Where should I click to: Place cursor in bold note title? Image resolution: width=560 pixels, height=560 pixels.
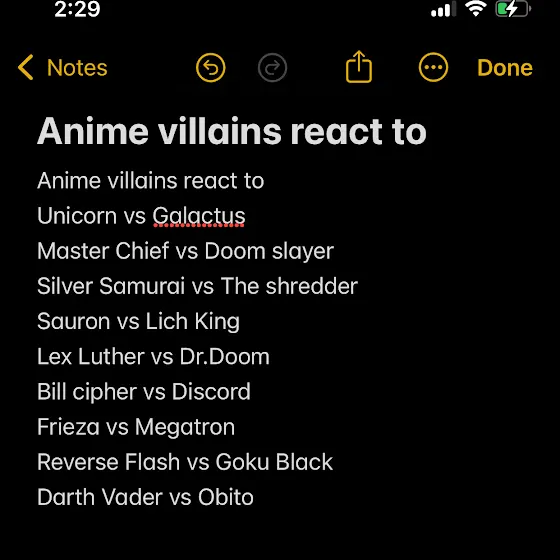click(232, 131)
